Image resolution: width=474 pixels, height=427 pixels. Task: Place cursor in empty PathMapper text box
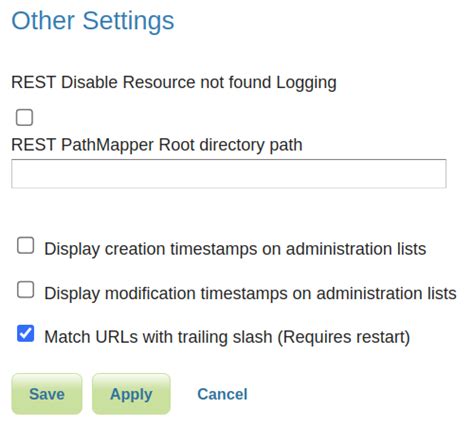(229, 174)
